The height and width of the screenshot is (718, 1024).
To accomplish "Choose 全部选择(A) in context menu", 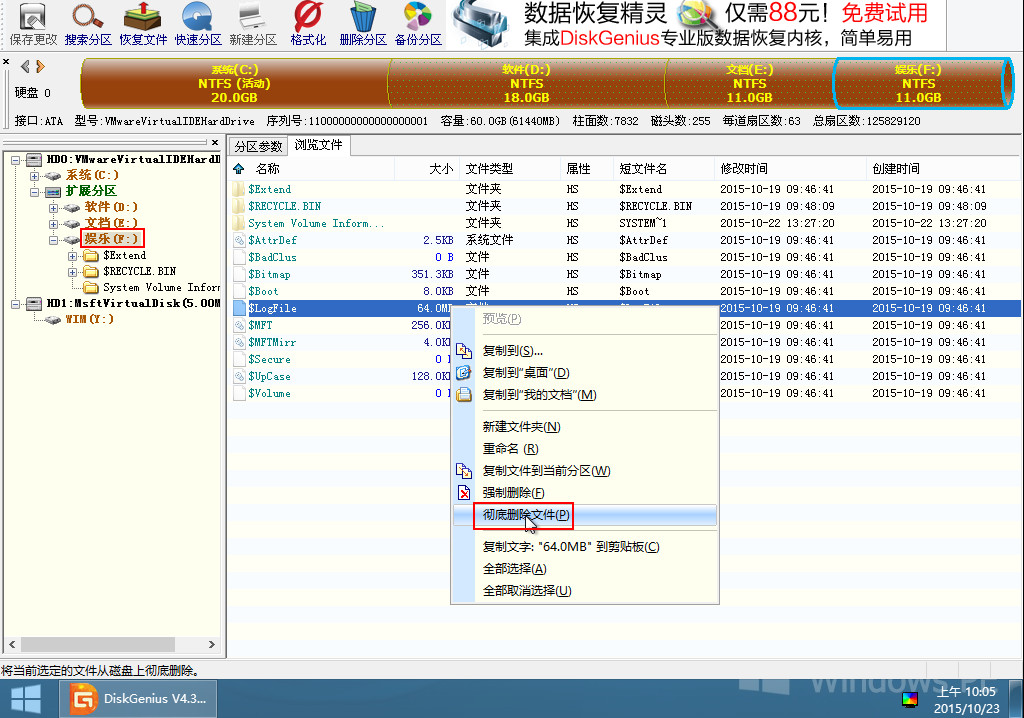I will [x=586, y=568].
